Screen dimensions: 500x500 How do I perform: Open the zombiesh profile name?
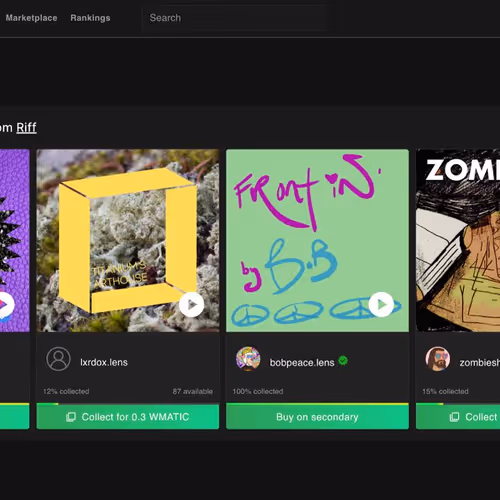pyautogui.click(x=480, y=363)
